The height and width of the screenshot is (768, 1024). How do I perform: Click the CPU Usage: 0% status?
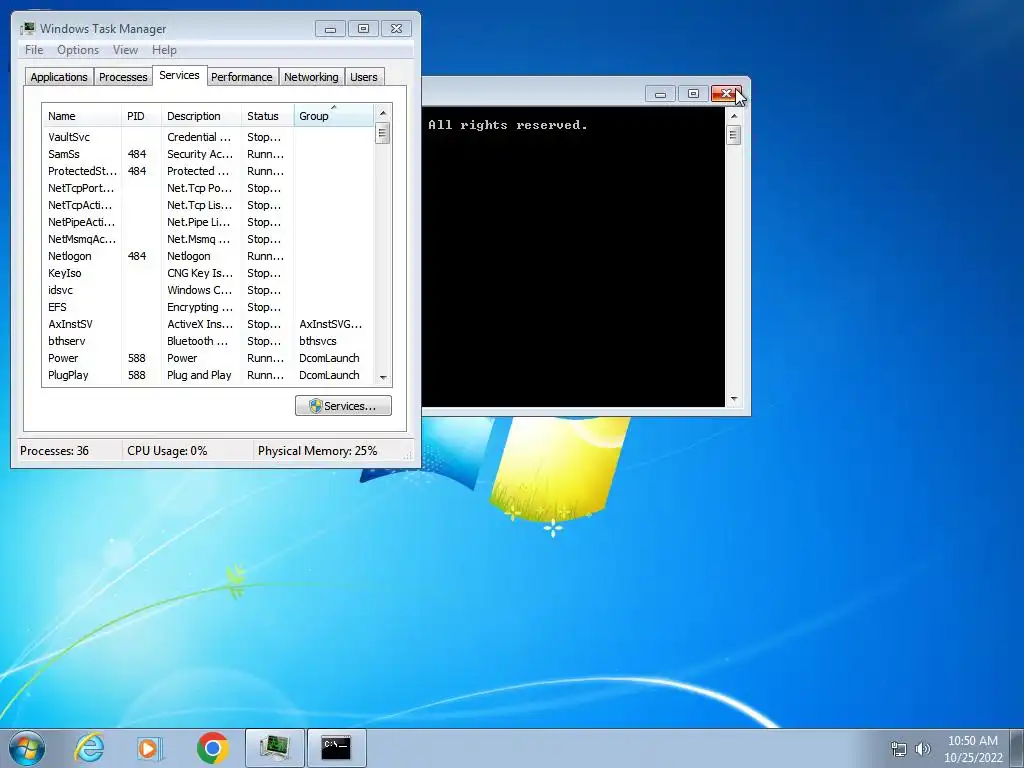click(167, 451)
